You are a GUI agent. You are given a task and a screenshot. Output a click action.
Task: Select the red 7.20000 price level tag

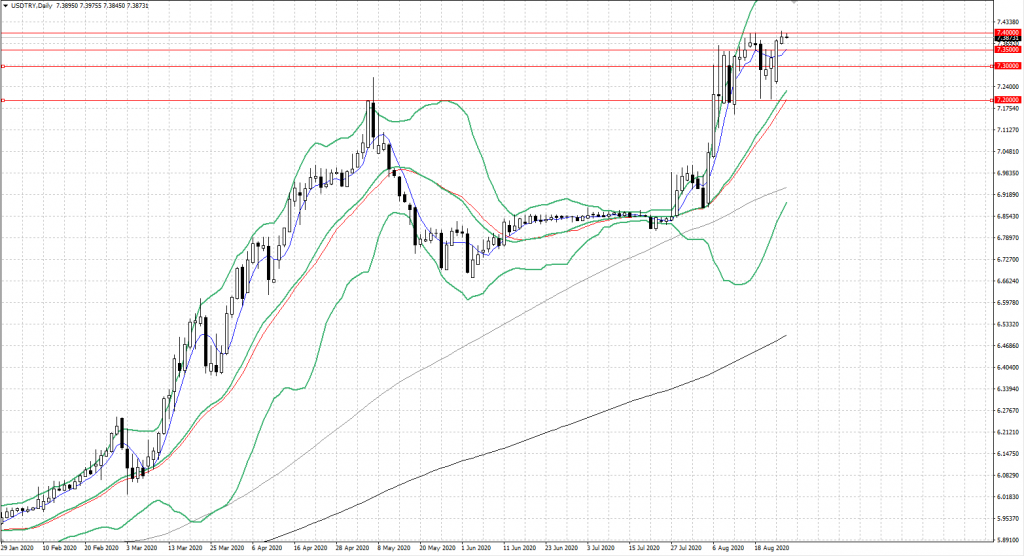pyautogui.click(x=1007, y=100)
